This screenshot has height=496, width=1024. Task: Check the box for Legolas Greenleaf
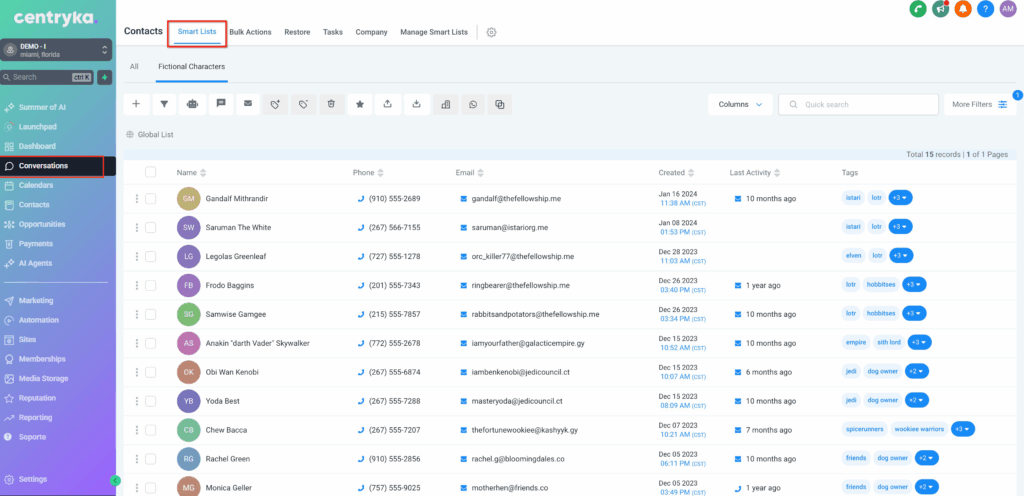pyautogui.click(x=151, y=256)
